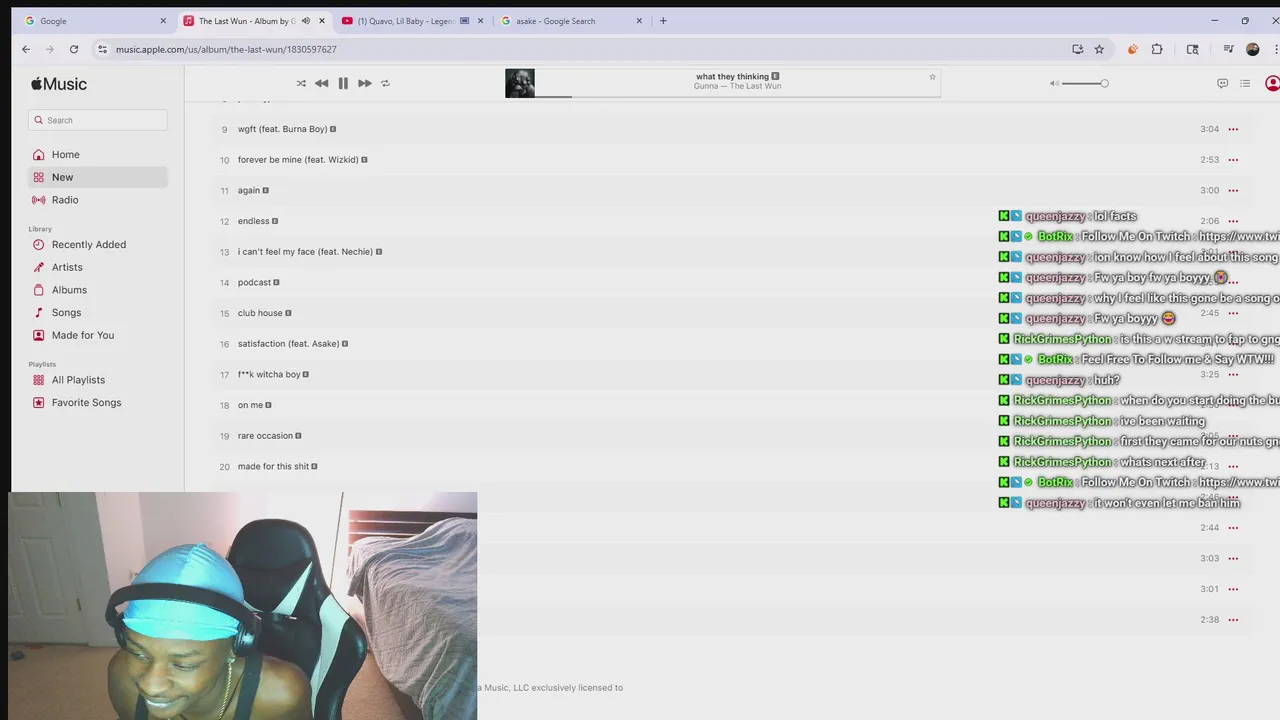Open more options for 'forever be mine'

[1233, 160]
